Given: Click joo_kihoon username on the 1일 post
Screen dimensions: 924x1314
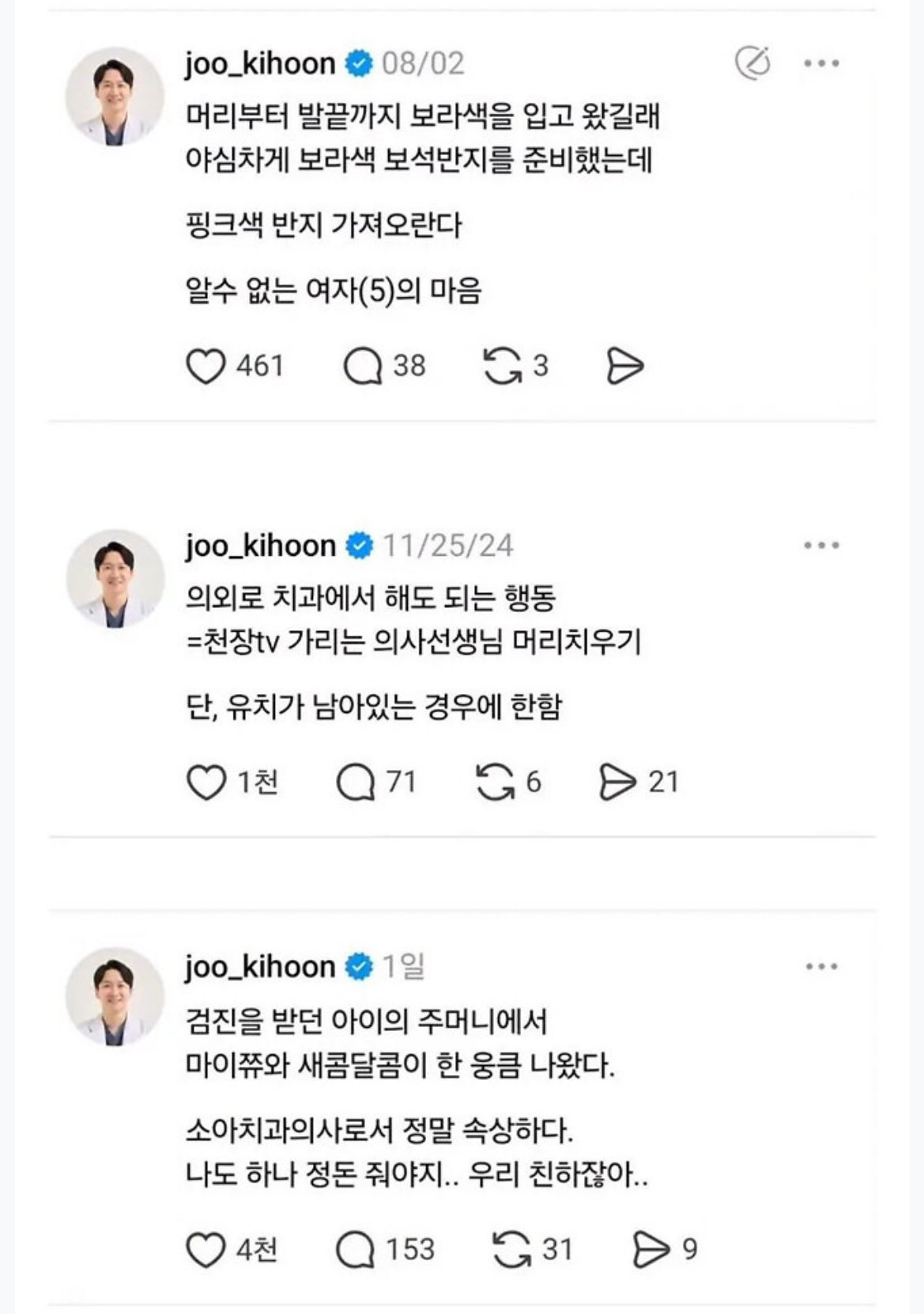Looking at the screenshot, I should 260,966.
